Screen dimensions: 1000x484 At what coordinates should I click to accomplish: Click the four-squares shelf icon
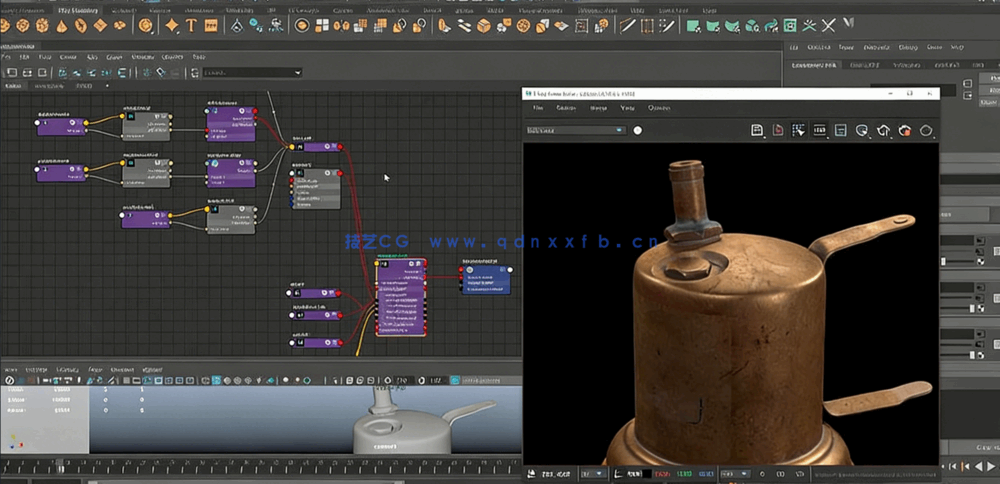point(322,26)
